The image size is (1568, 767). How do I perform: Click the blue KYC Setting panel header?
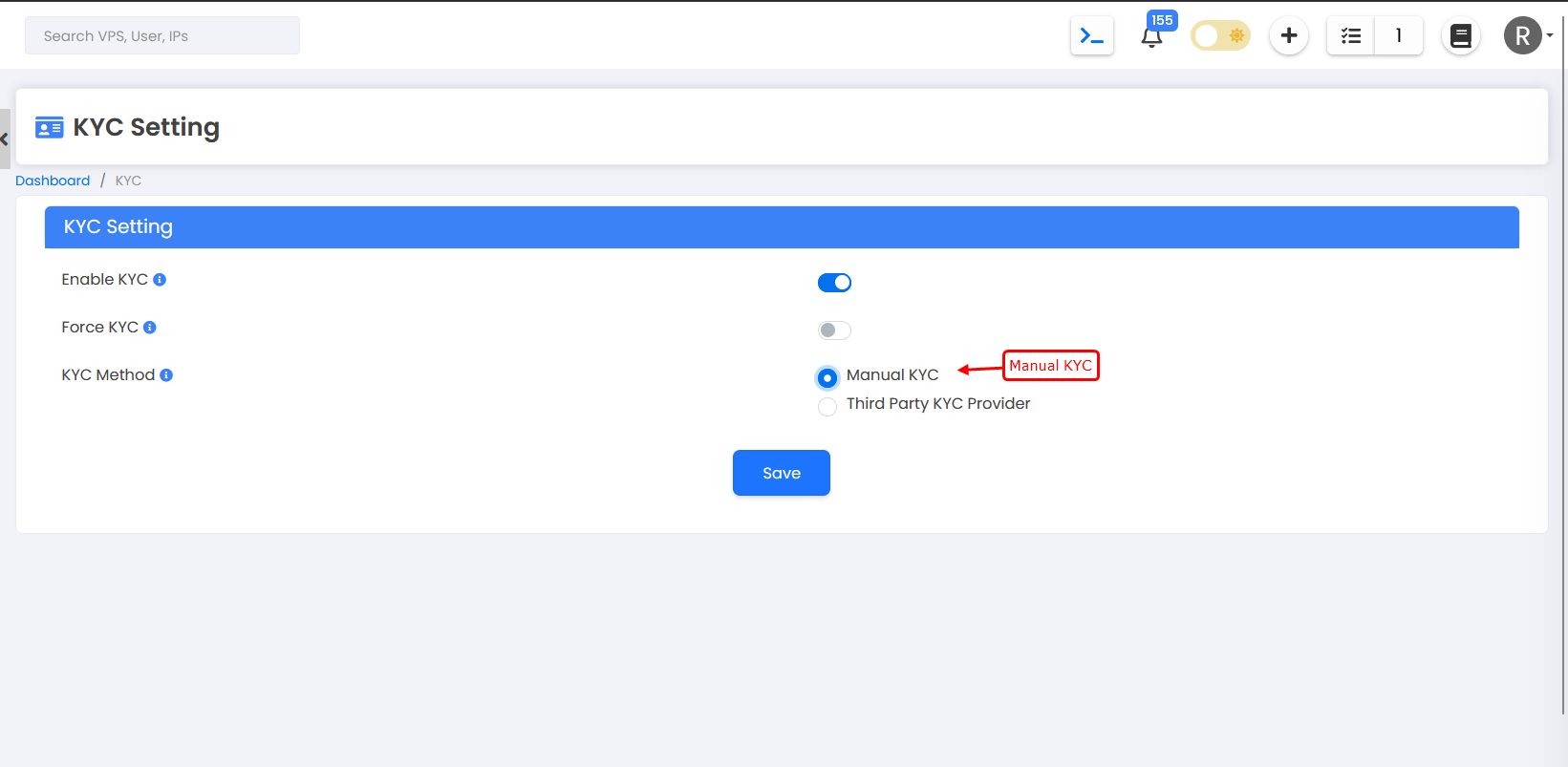coord(782,227)
